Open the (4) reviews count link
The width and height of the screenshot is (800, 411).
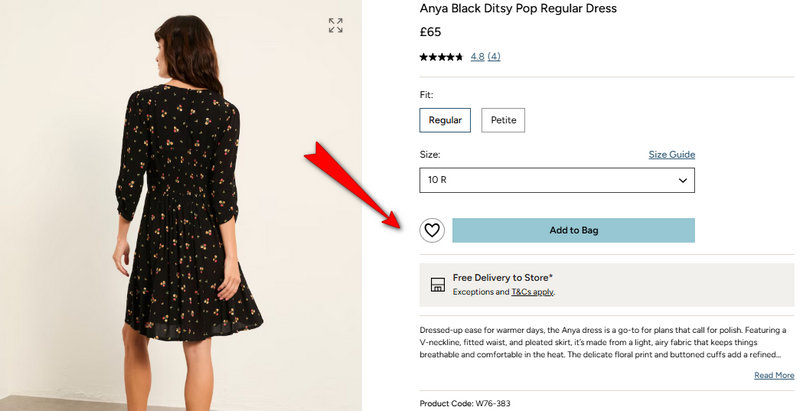[494, 57]
